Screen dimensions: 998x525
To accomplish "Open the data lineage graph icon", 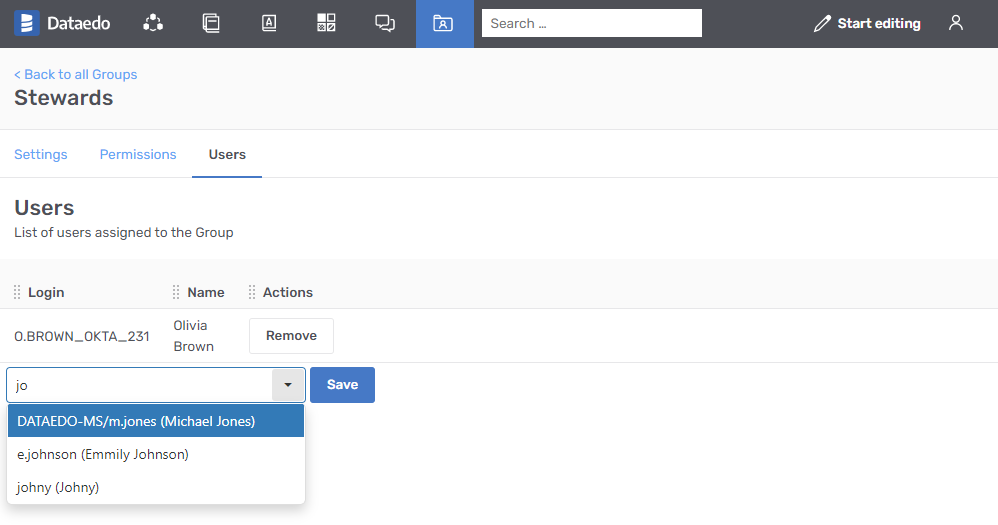I will point(152,23).
